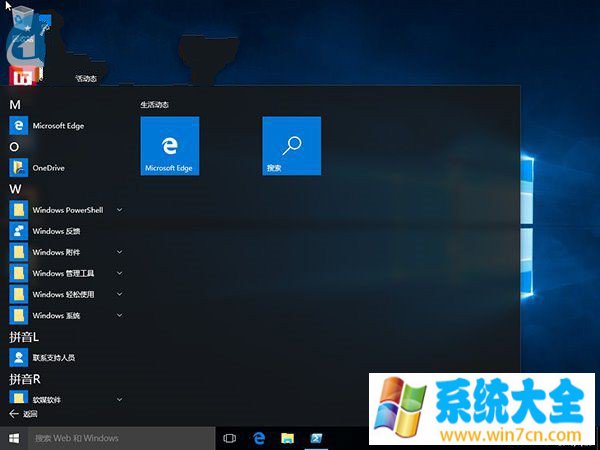The height and width of the screenshot is (450, 600).
Task: Click the Microsoft Edge list label
Action: click(58, 126)
